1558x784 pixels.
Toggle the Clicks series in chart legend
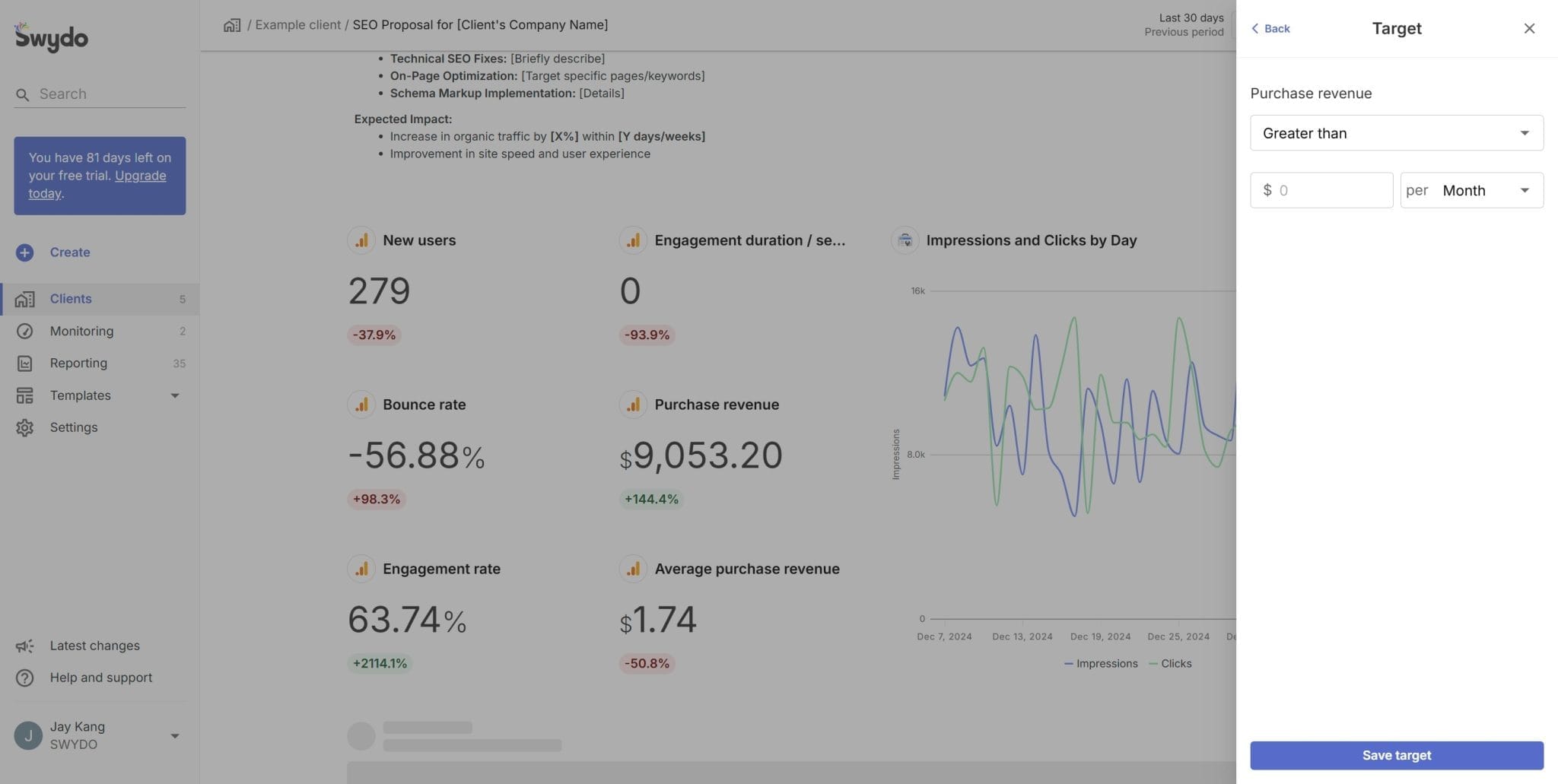[x=1170, y=663]
